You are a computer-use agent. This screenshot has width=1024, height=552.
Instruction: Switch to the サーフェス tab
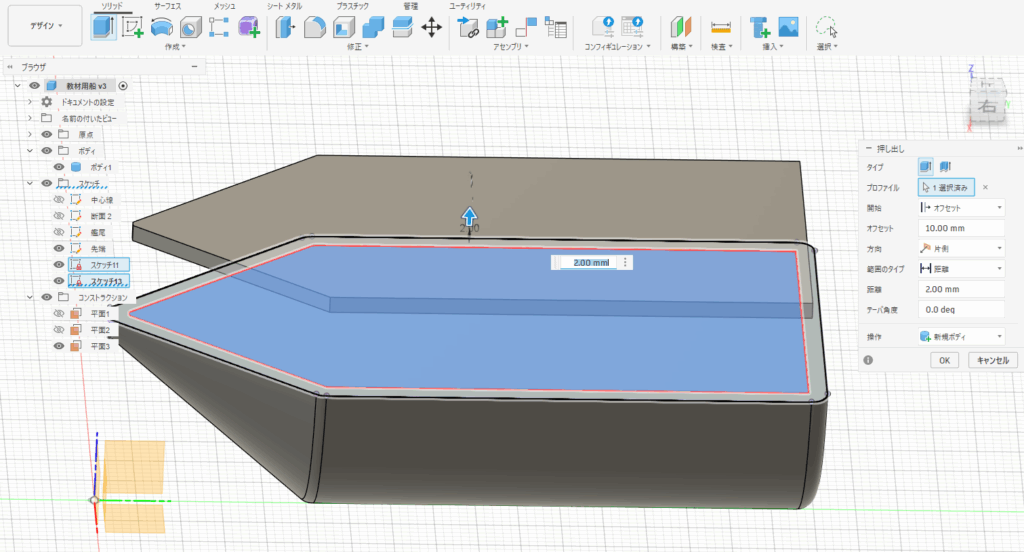(168, 6)
